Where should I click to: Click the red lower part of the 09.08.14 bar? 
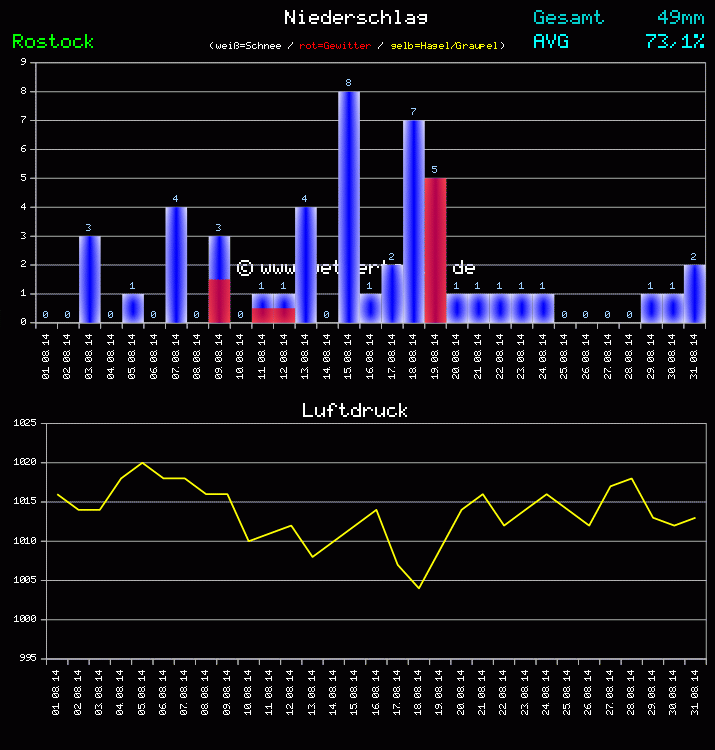(x=219, y=301)
